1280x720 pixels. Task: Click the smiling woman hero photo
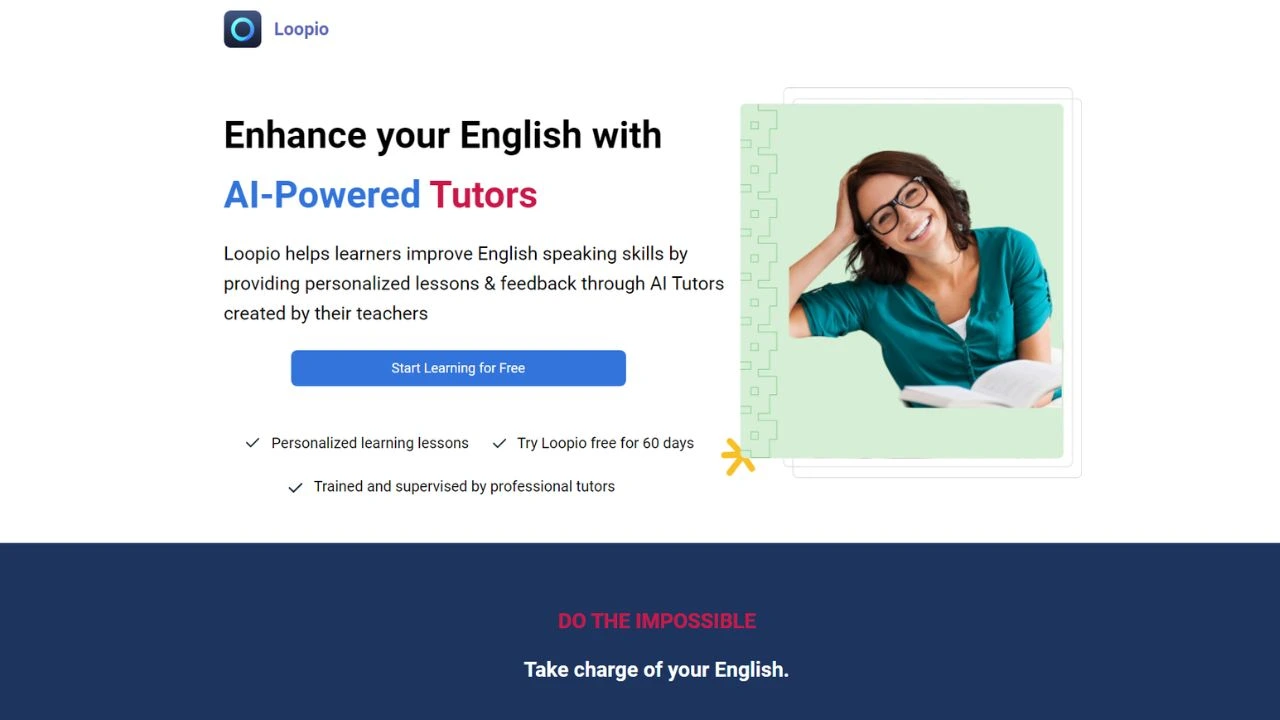pos(925,280)
